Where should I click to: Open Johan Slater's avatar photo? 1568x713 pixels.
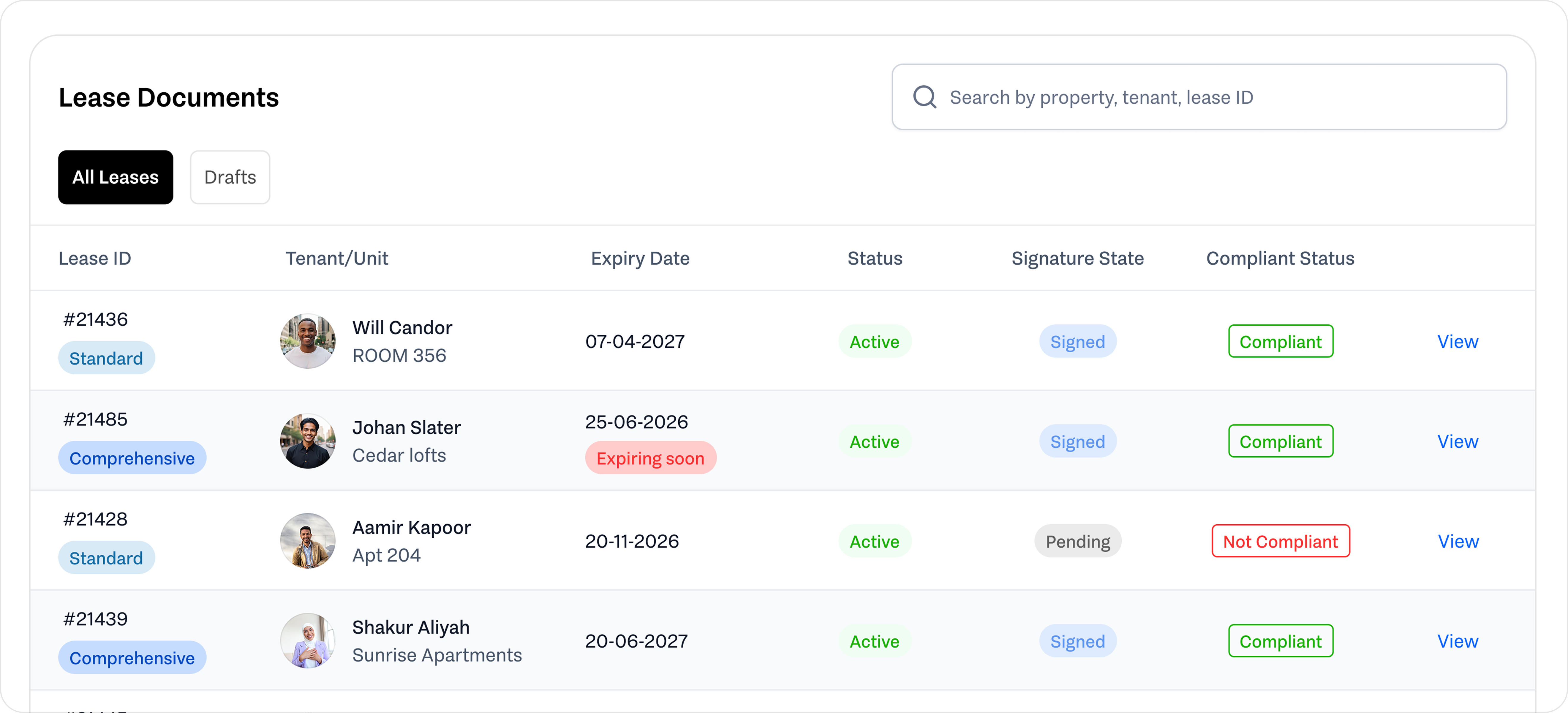[x=307, y=441]
